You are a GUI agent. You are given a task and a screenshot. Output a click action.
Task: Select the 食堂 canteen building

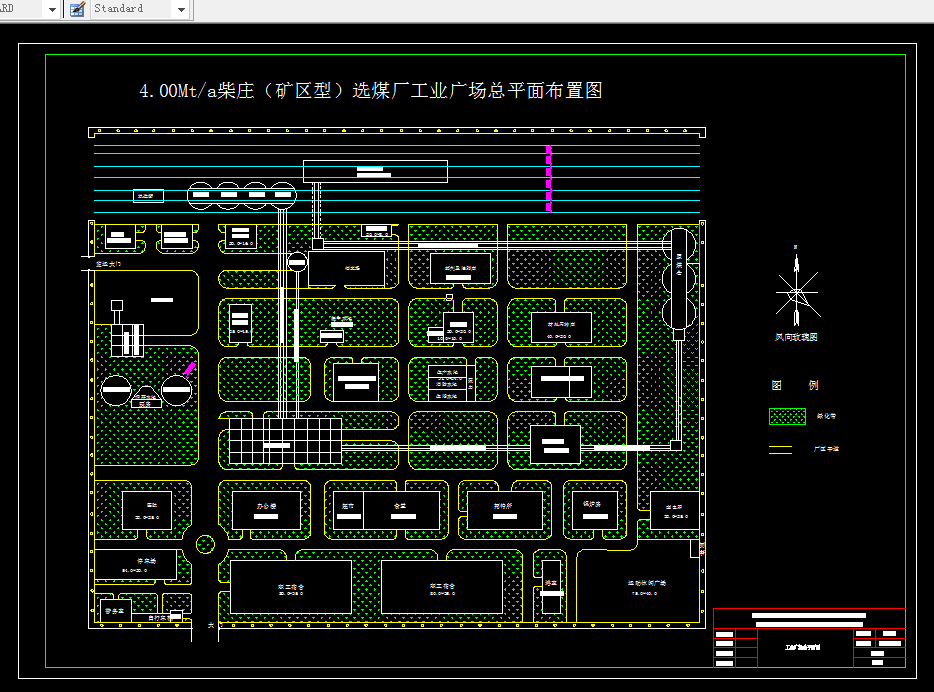click(399, 508)
